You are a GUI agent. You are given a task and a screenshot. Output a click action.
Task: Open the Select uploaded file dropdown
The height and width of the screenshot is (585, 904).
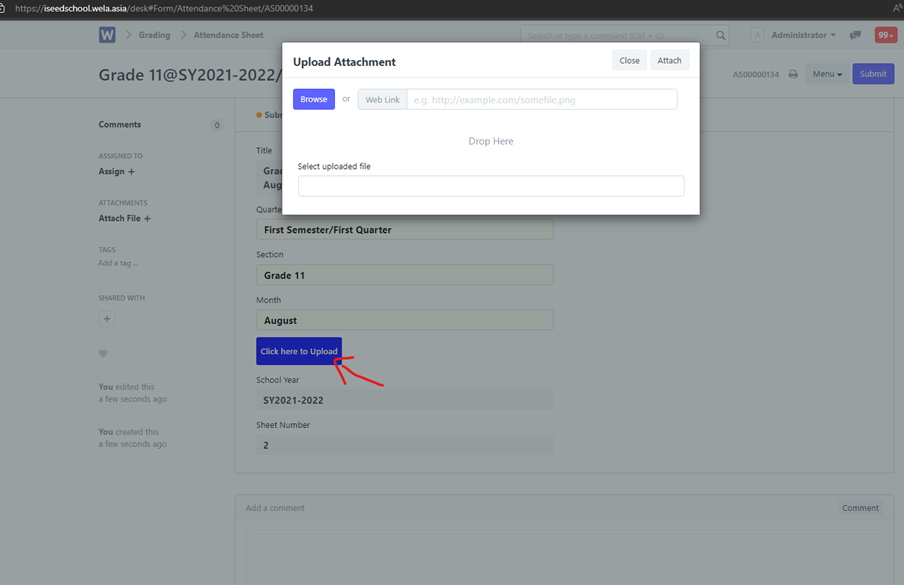490,186
